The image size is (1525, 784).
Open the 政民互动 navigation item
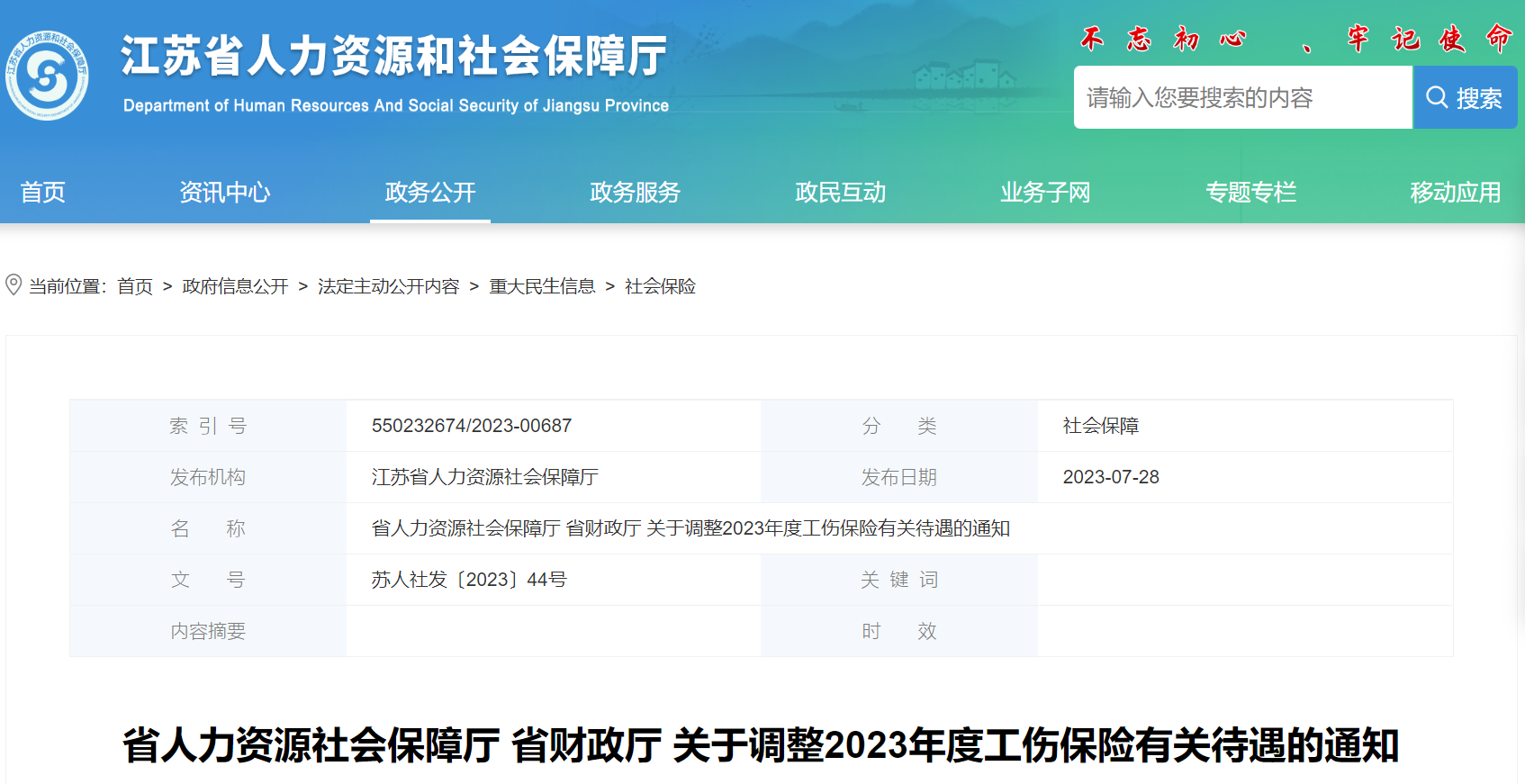tap(840, 193)
